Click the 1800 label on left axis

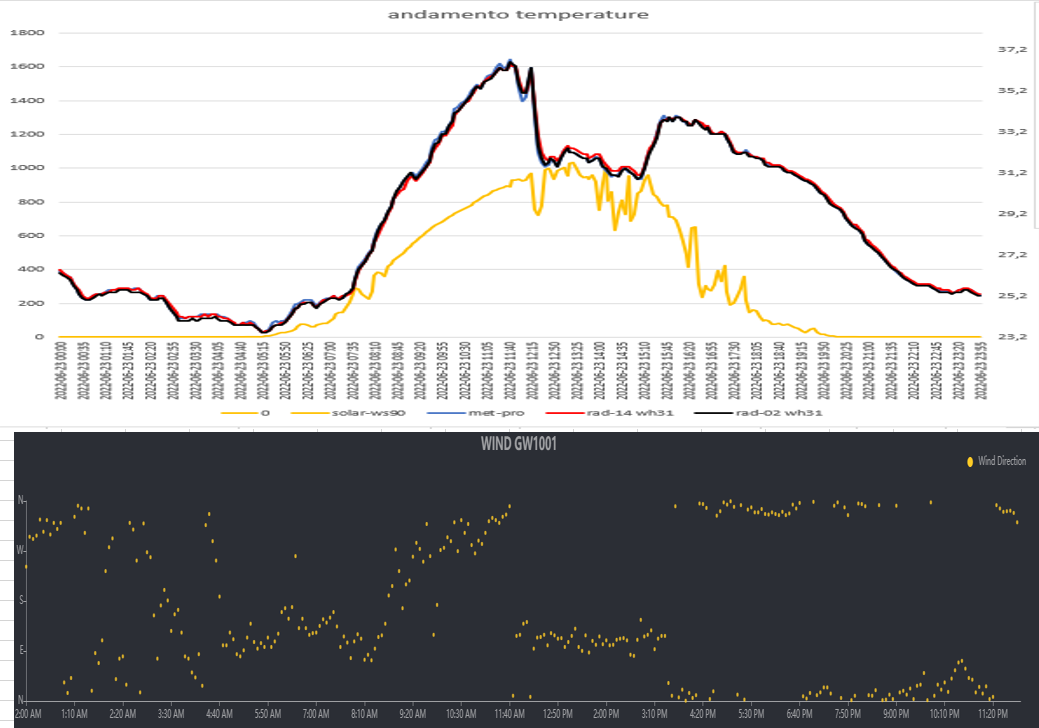coord(28,33)
